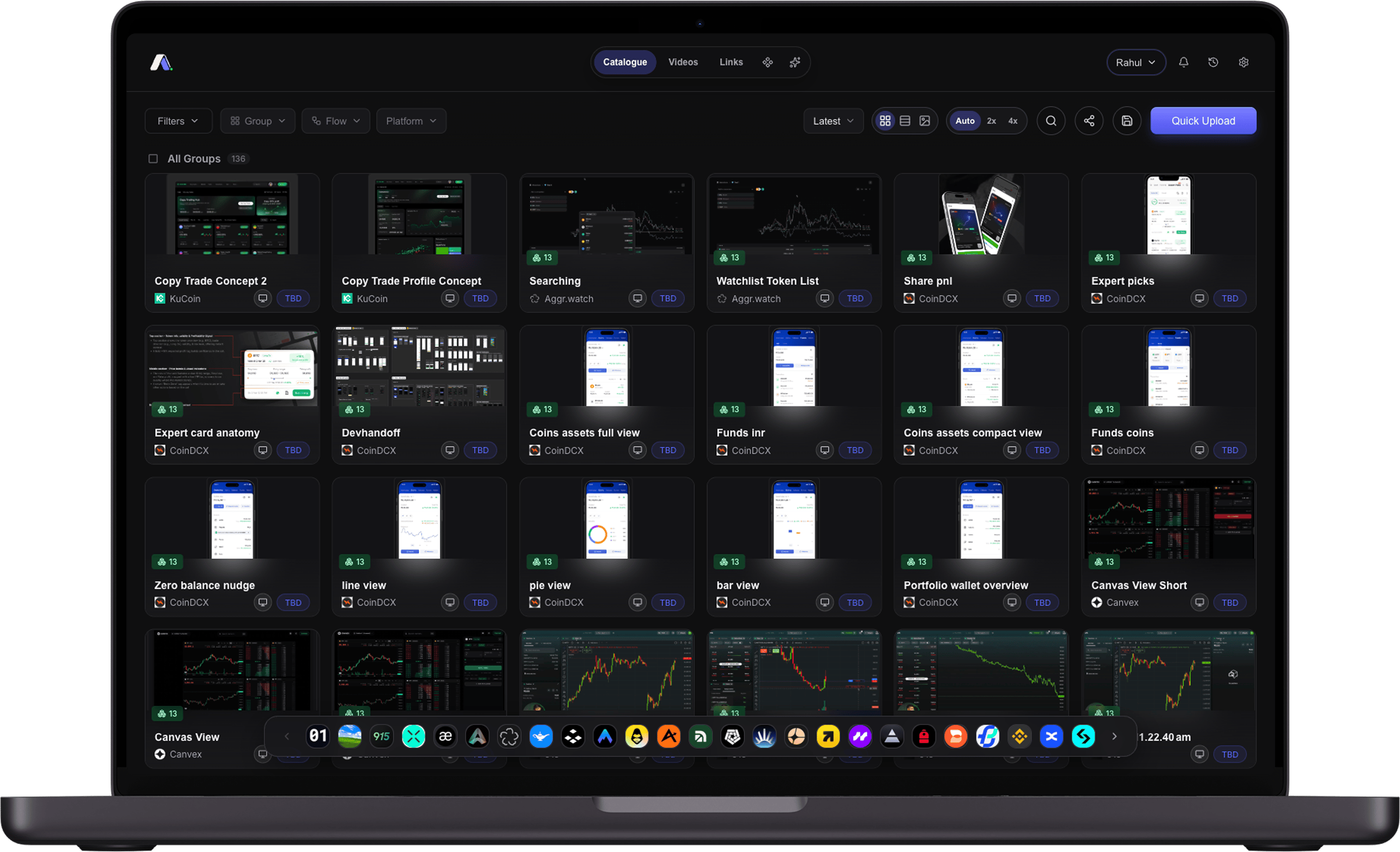Switch to grid view layout
The height and width of the screenshot is (852, 1400).
coord(885,120)
